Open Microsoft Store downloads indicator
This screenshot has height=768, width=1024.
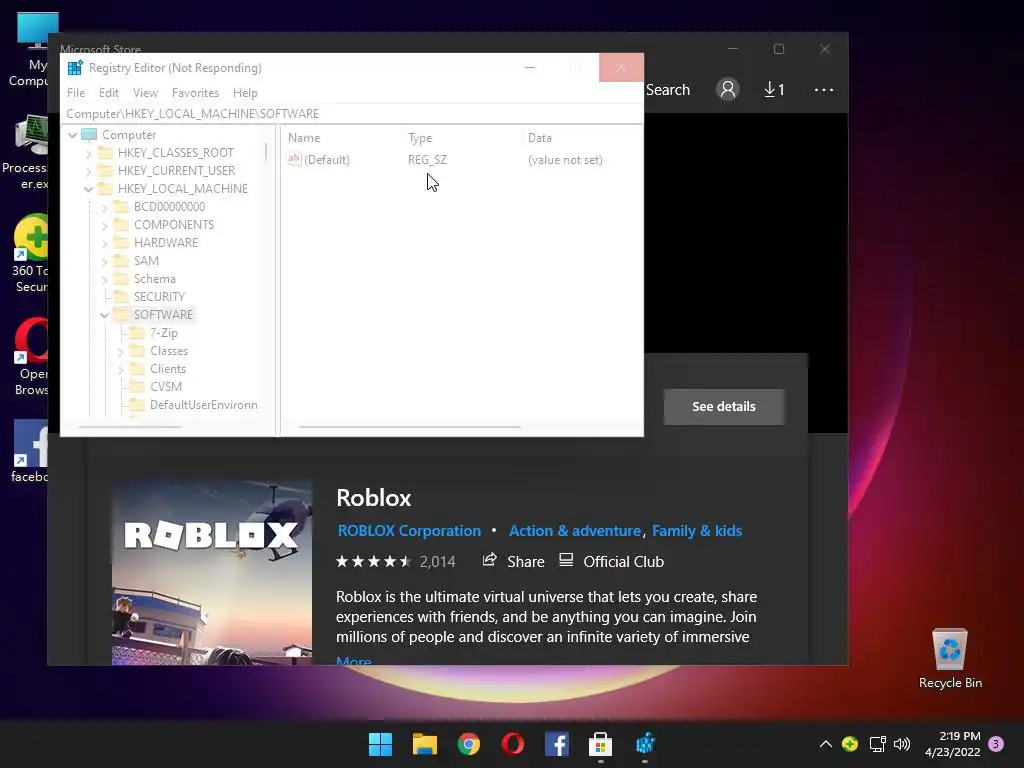click(x=774, y=89)
